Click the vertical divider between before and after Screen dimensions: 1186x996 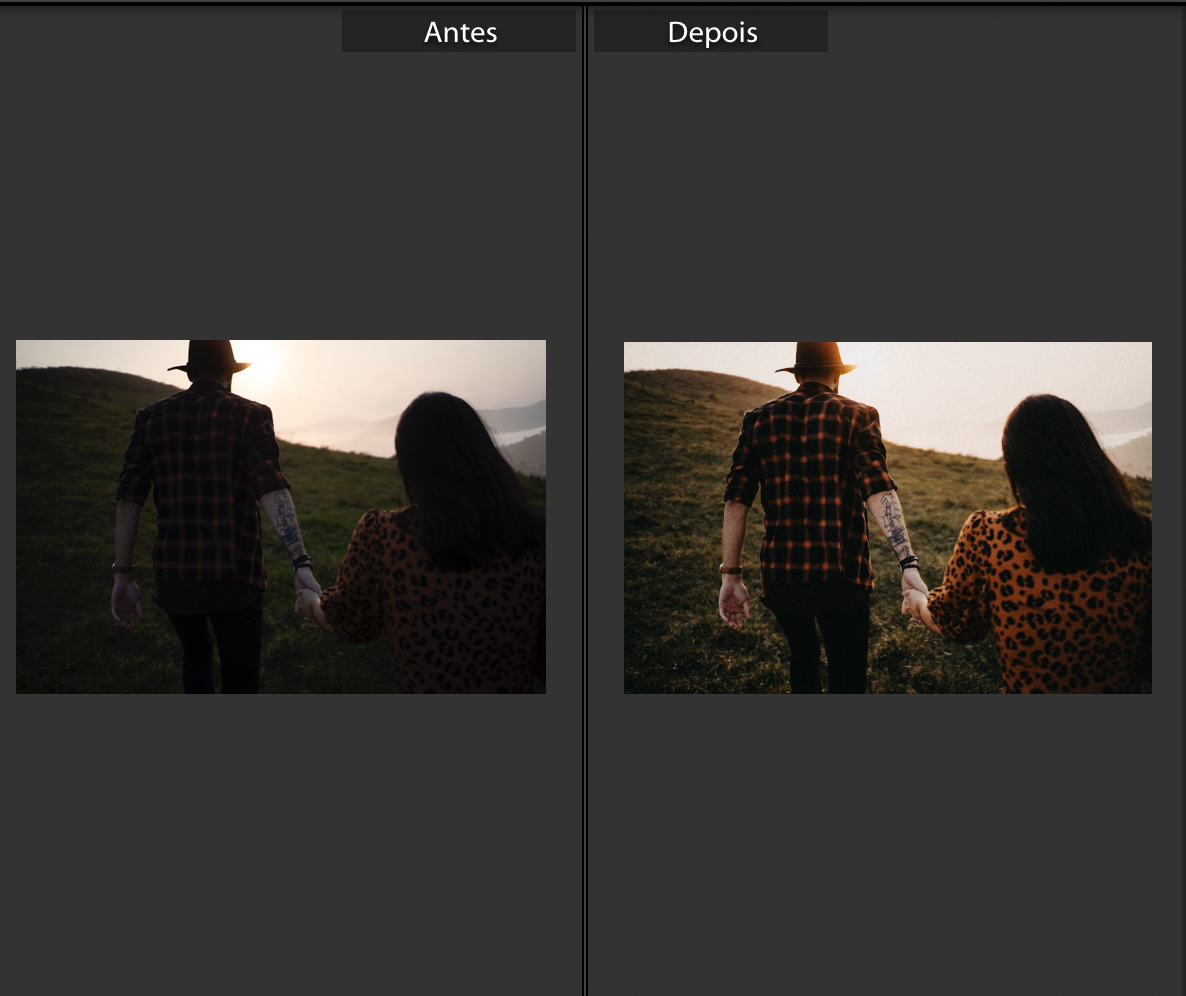[584, 500]
